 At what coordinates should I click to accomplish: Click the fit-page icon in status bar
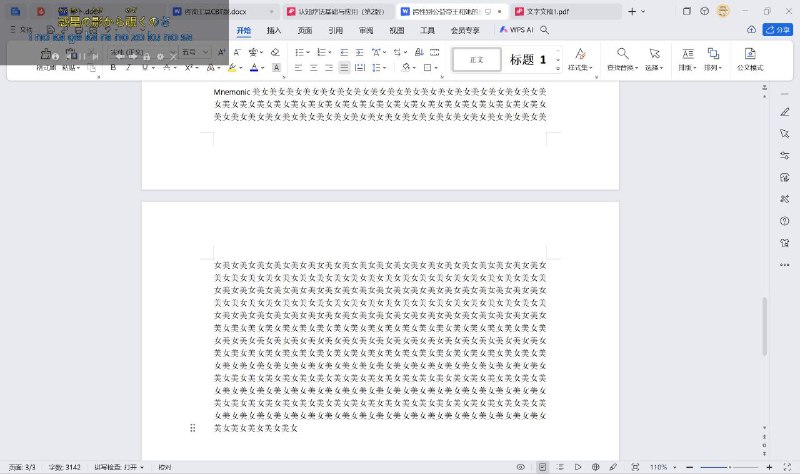(x=635, y=467)
